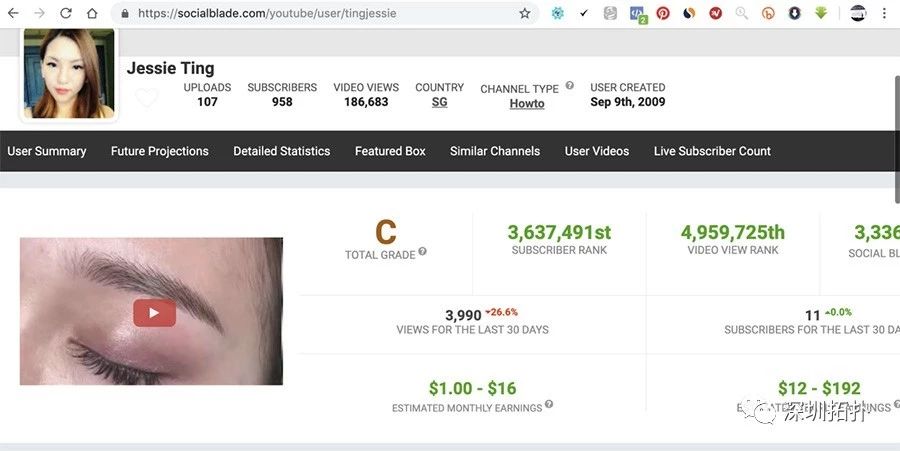Image resolution: width=900 pixels, height=451 pixels.
Task: Click the socialblade URL address bar
Action: click(x=320, y=14)
